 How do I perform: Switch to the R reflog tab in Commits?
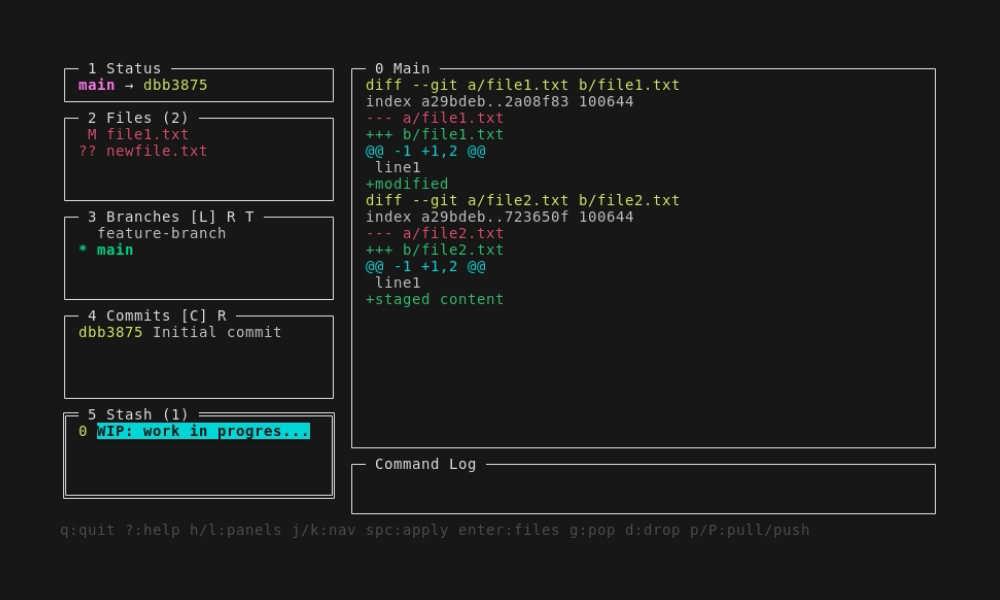[x=221, y=316]
